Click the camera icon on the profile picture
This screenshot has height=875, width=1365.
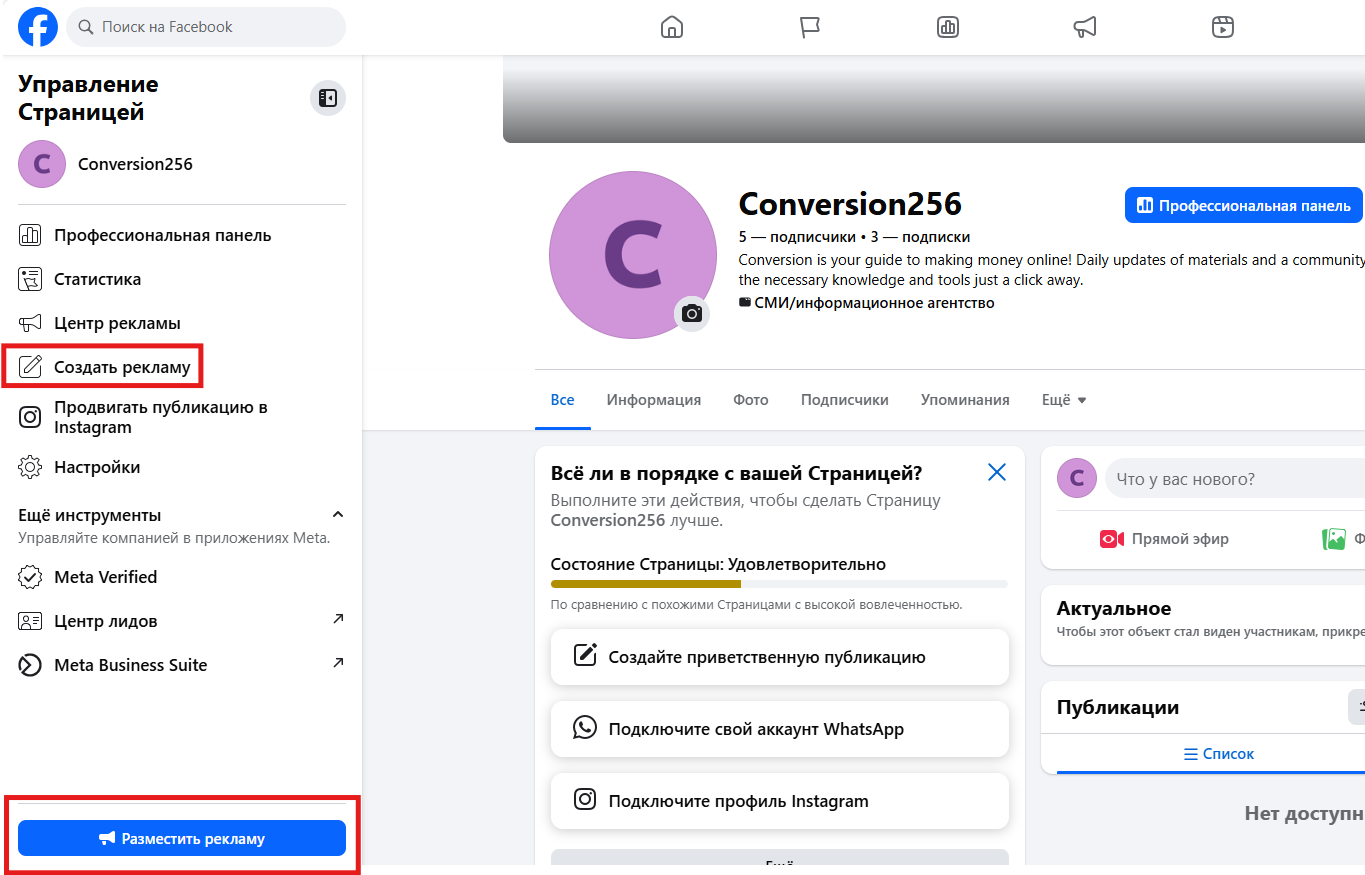coord(692,313)
